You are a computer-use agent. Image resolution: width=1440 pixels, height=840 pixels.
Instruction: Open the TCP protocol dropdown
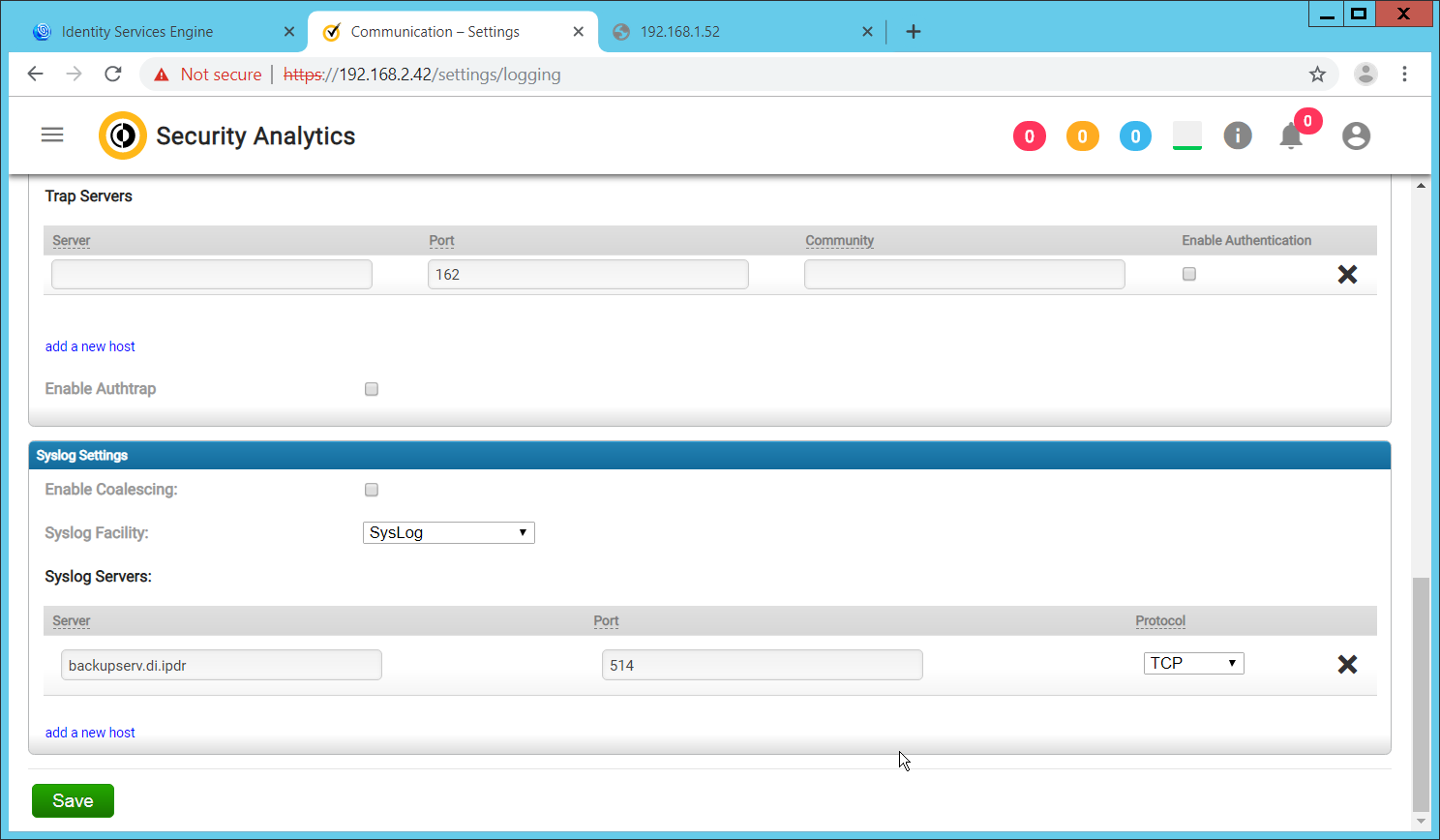click(1193, 664)
